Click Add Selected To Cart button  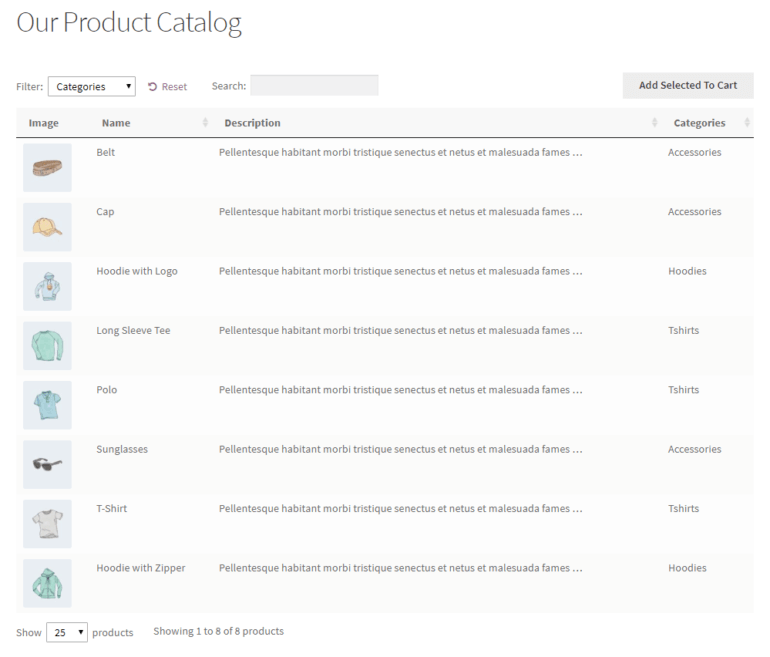(x=688, y=85)
